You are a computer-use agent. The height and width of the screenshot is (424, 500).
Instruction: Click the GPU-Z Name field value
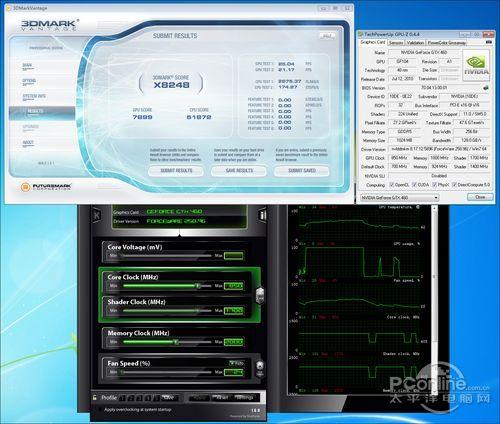click(424, 52)
